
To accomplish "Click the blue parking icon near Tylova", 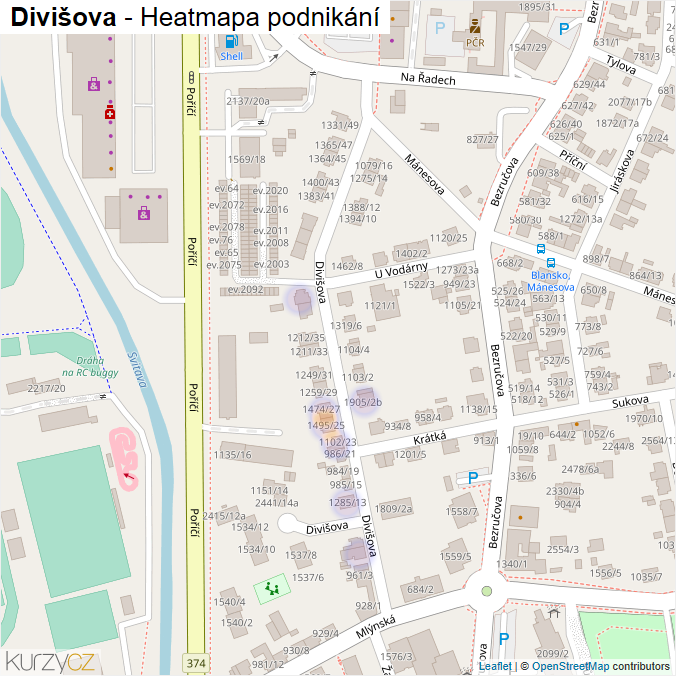I will click(x=563, y=29).
